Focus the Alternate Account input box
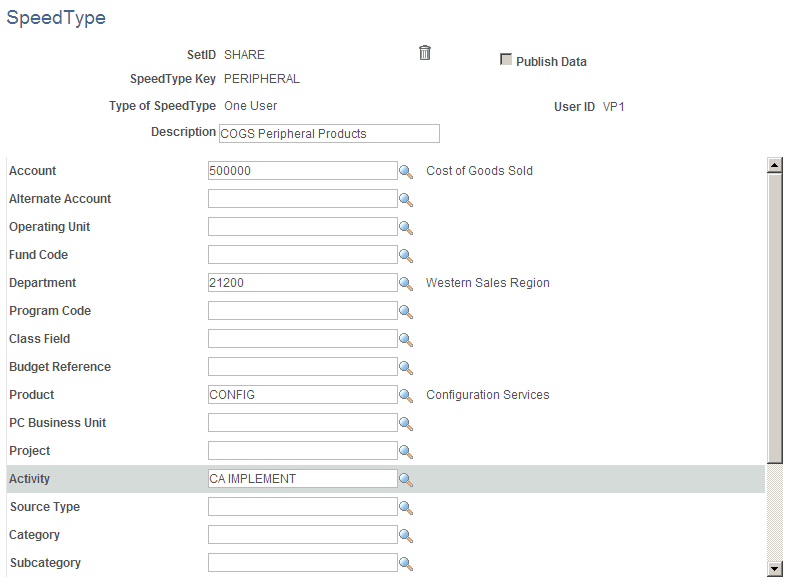The width and height of the screenshot is (789, 584). [x=302, y=199]
